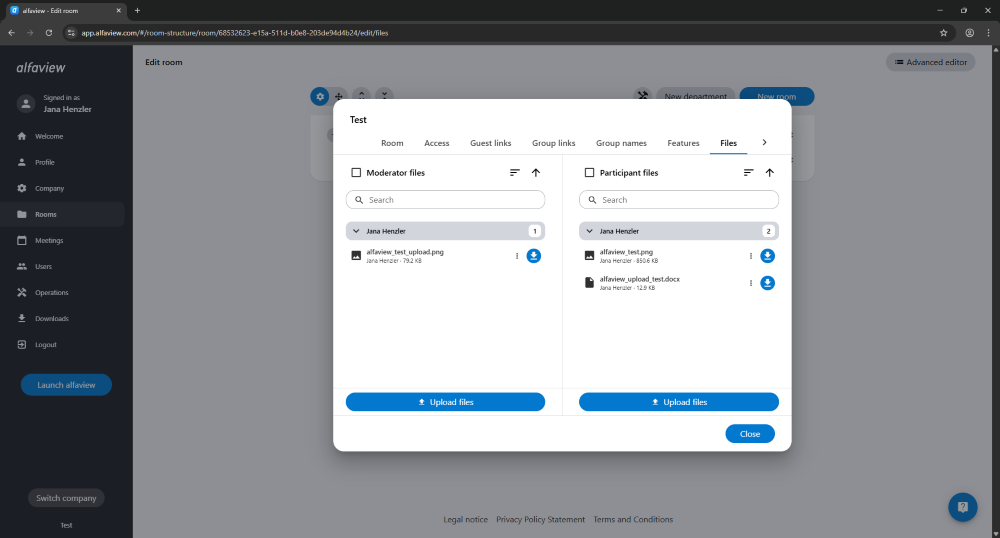Close the Test room dialog
The image size is (1000, 538).
(750, 434)
